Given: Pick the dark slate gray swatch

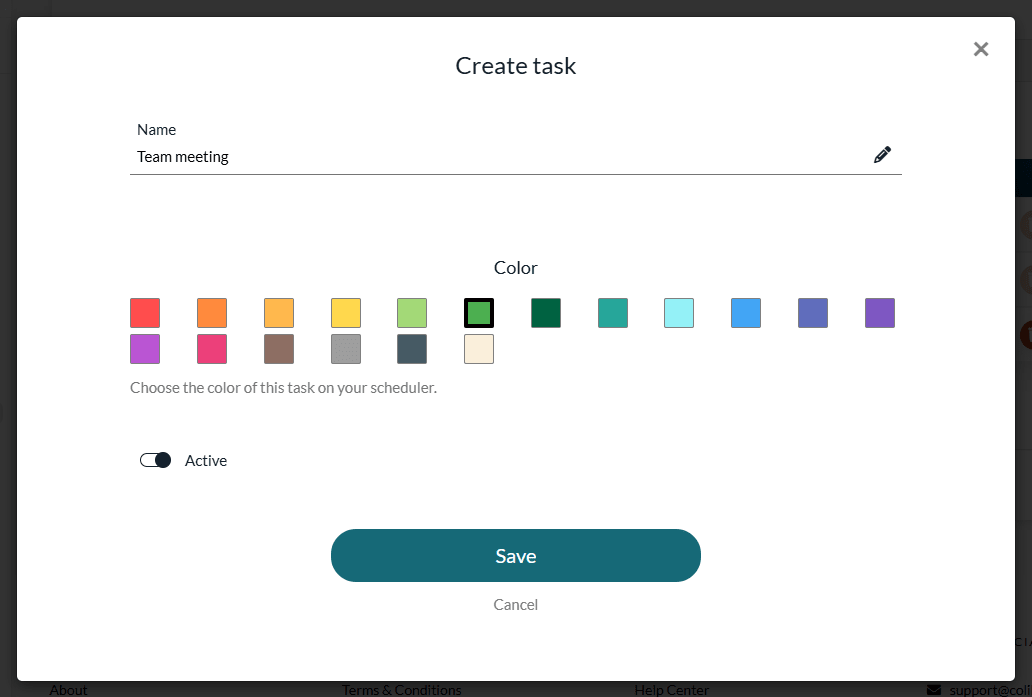Looking at the screenshot, I should click(x=412, y=349).
